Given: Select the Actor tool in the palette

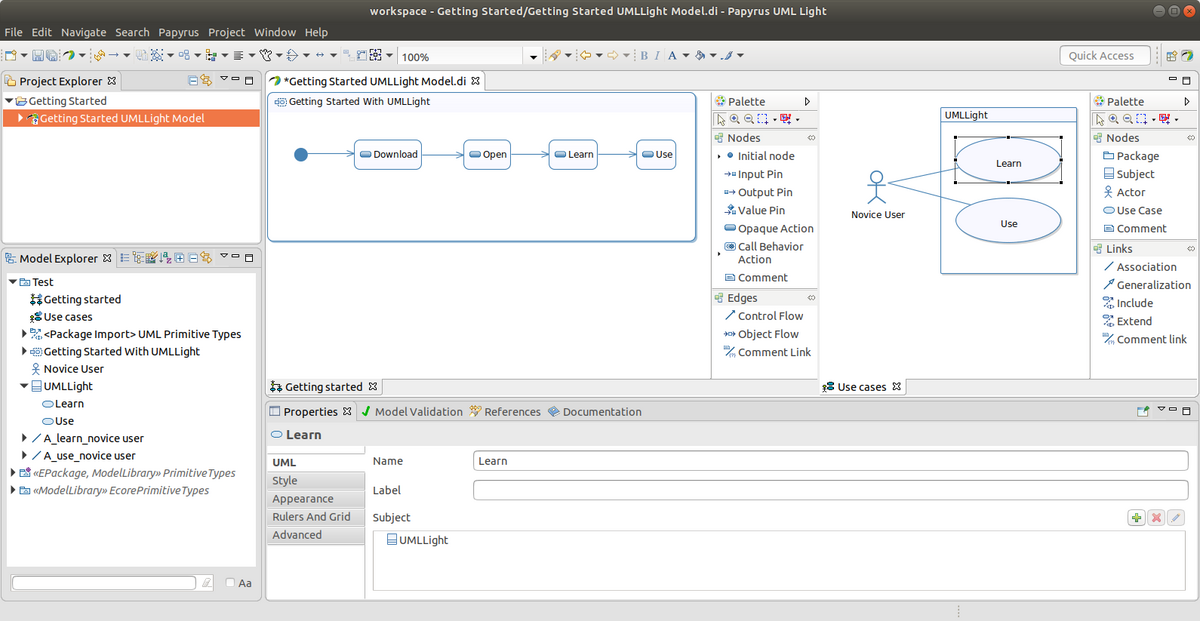Looking at the screenshot, I should click(1130, 192).
